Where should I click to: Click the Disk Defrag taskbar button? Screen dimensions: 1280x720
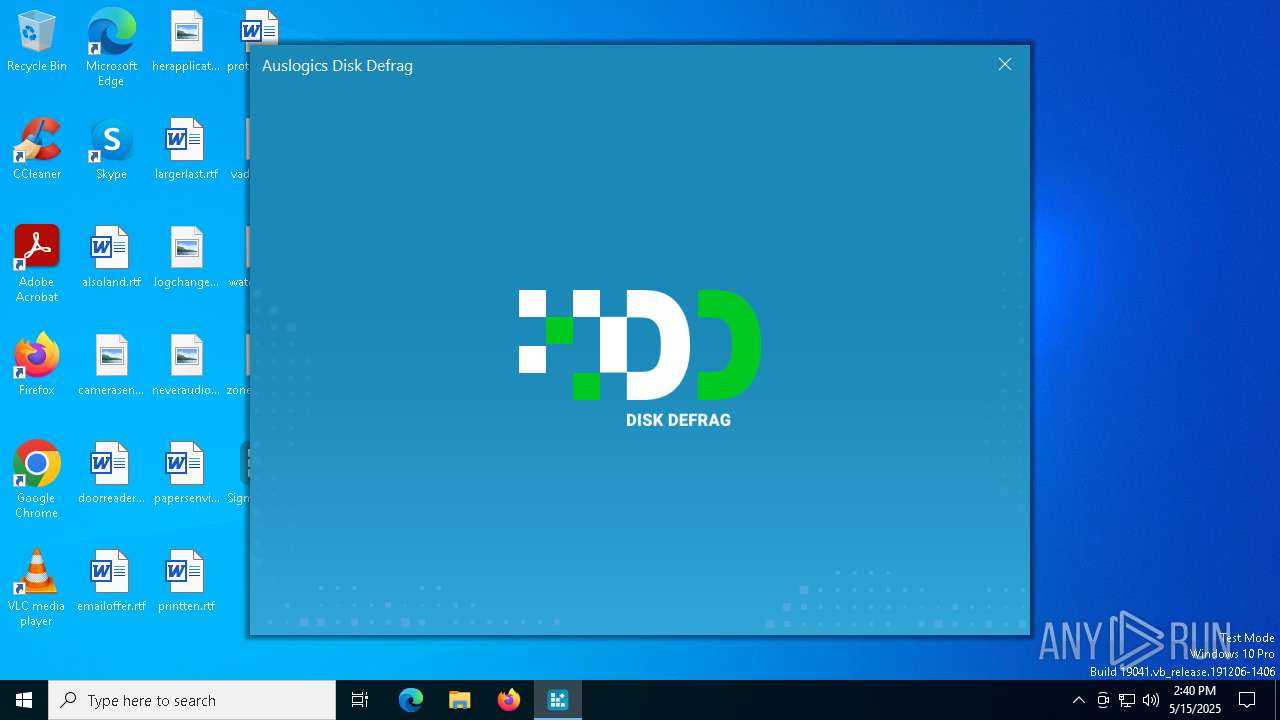tap(558, 700)
